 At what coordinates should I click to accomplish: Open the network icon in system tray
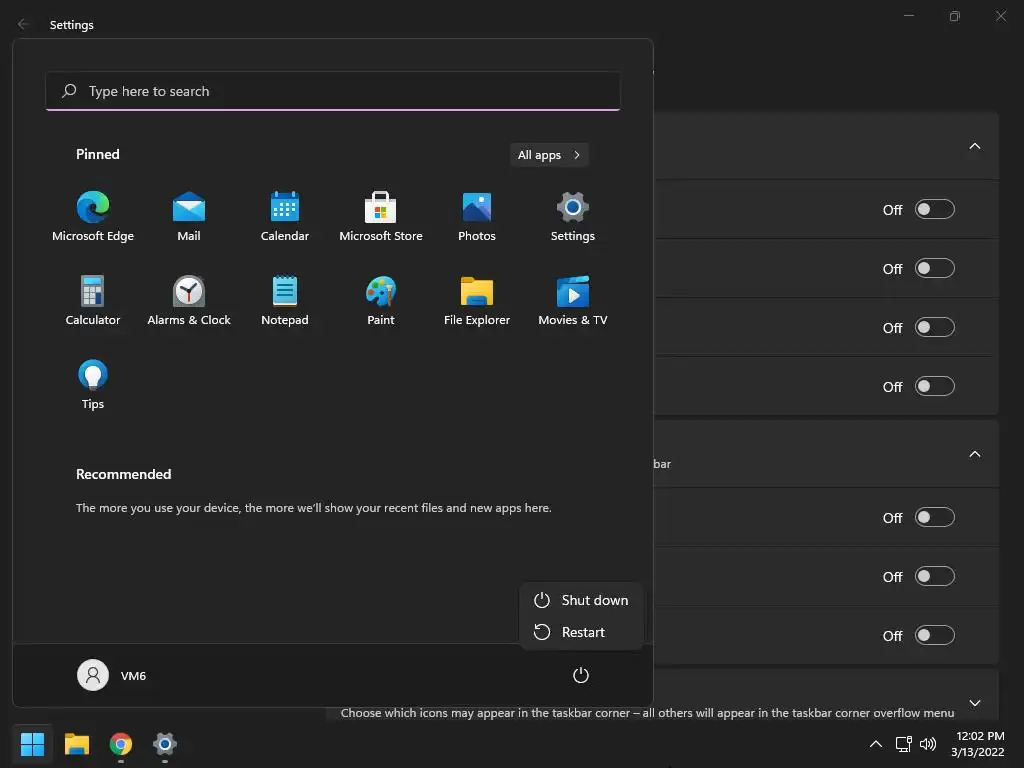[x=903, y=744]
